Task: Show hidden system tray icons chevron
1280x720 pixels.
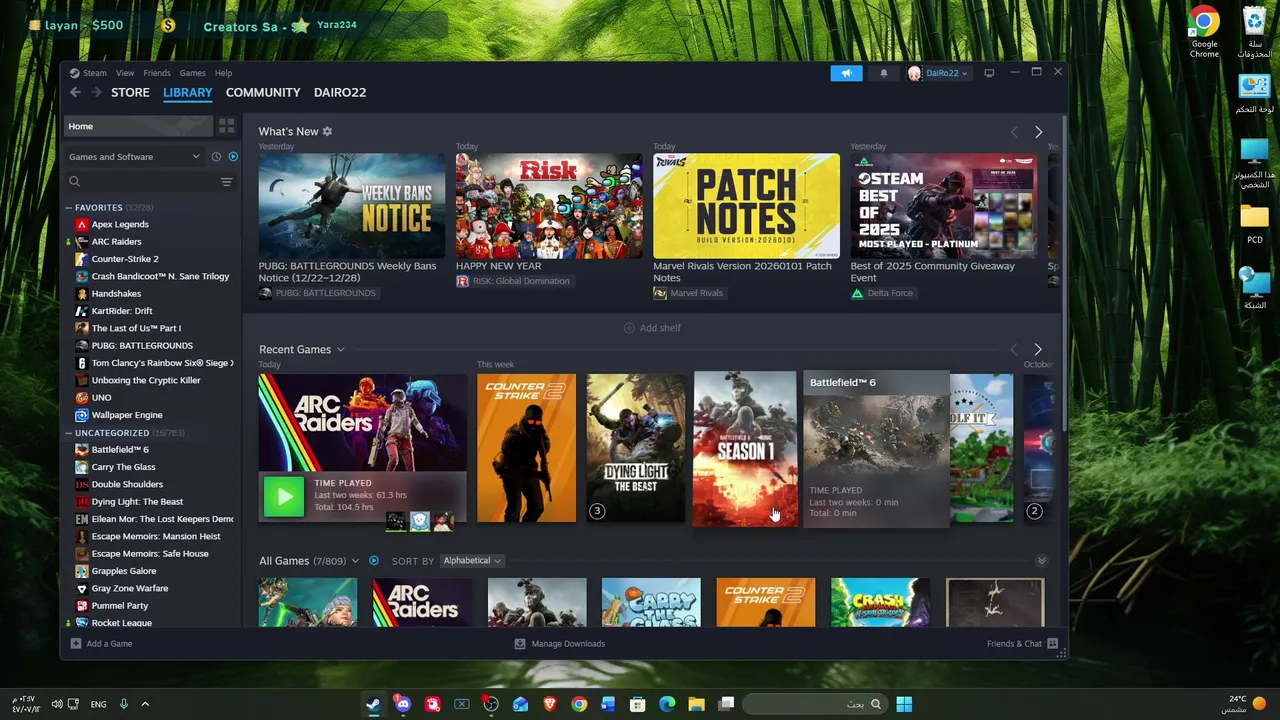Action: tap(144, 704)
